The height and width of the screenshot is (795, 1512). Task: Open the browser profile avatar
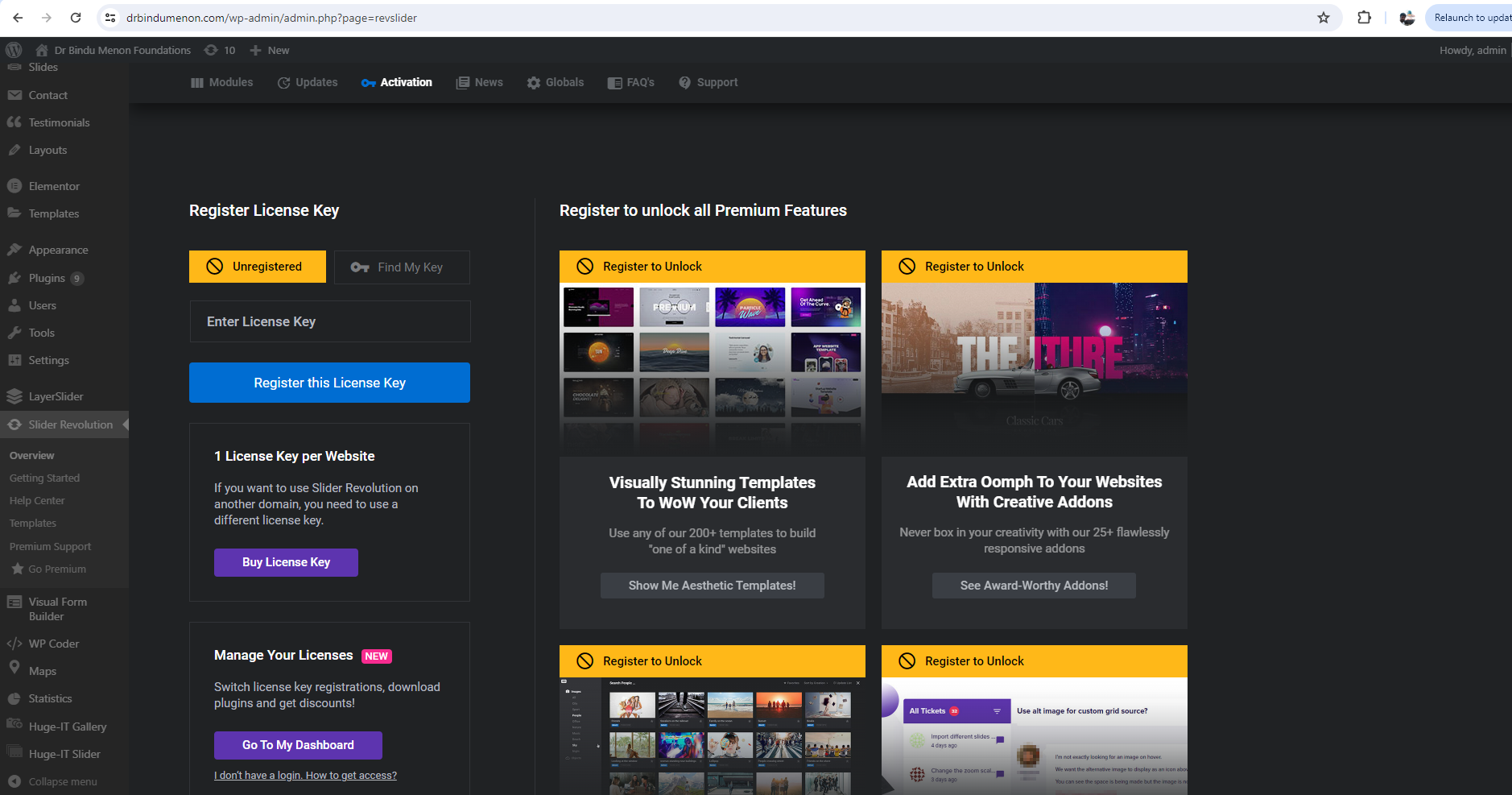1407,18
